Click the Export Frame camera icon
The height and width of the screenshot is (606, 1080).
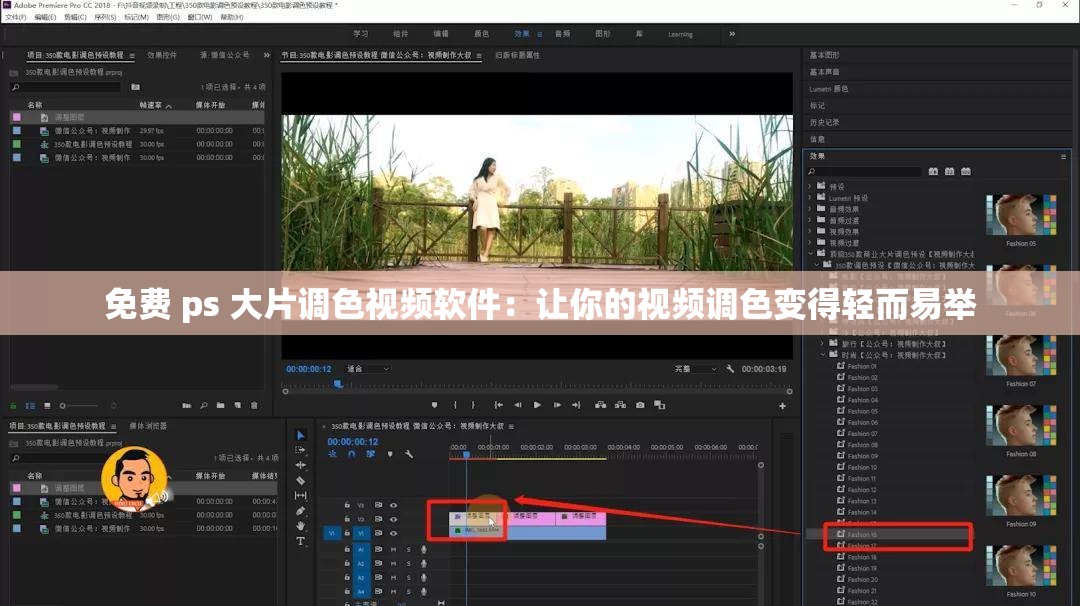coord(640,405)
